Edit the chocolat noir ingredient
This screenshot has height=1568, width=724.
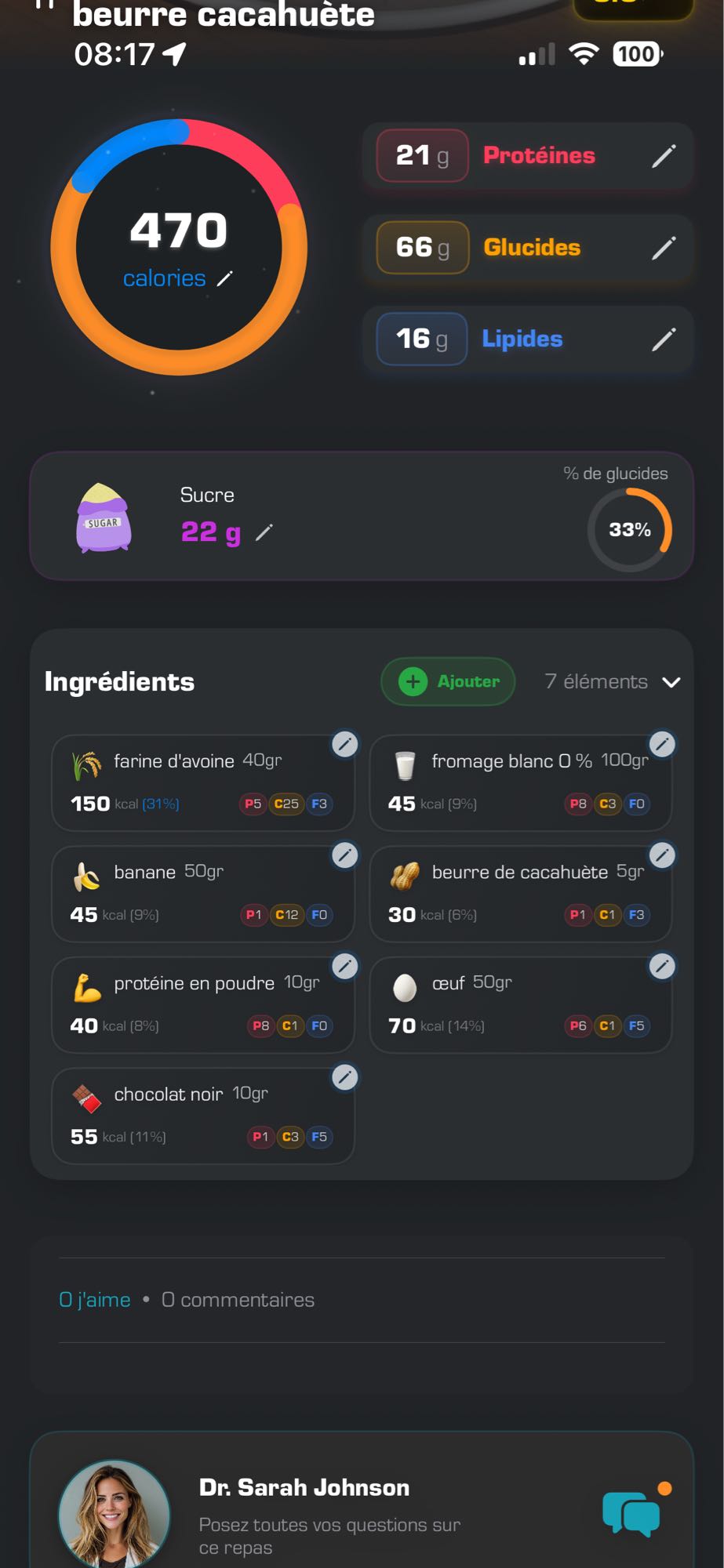pyautogui.click(x=344, y=1078)
